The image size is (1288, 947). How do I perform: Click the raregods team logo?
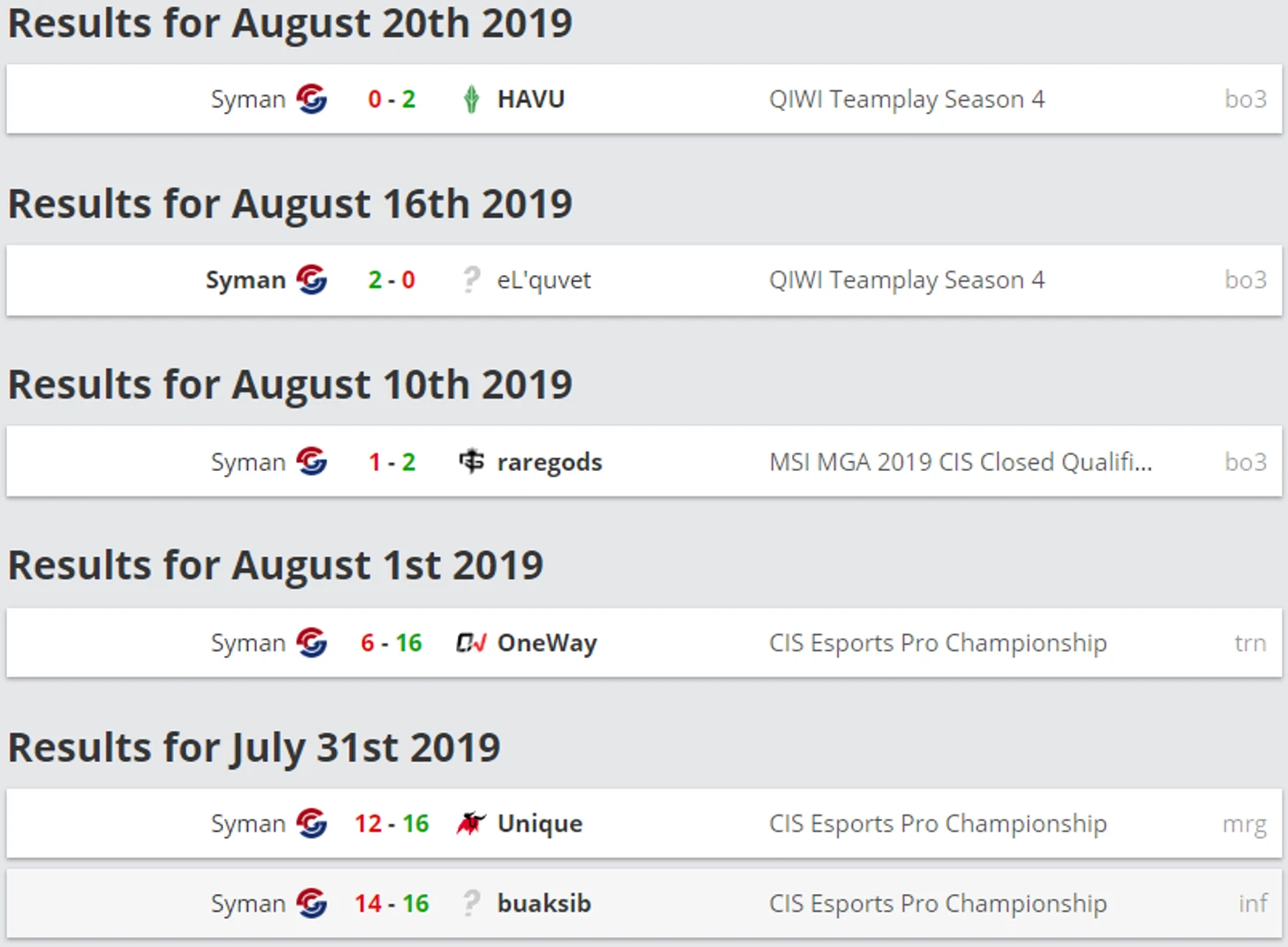coord(471,461)
